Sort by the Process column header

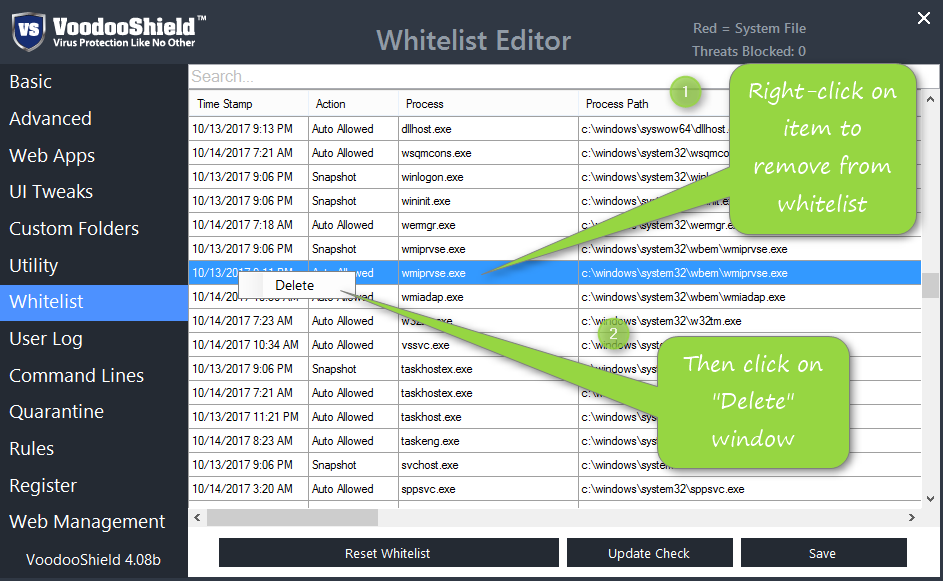tap(488, 103)
